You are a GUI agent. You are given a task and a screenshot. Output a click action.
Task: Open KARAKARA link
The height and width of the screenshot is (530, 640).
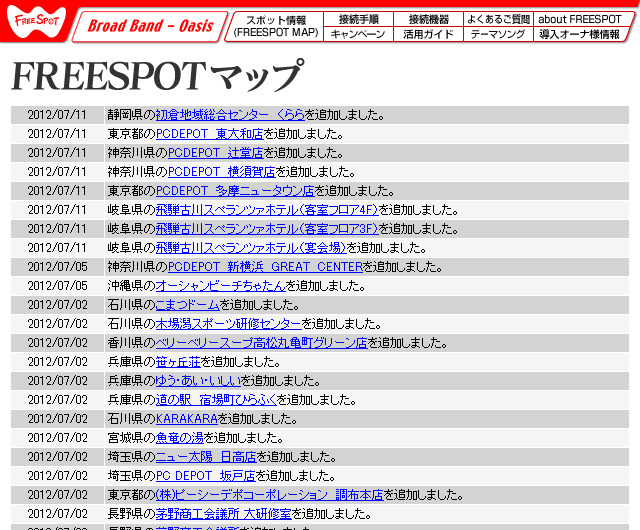(x=187, y=419)
